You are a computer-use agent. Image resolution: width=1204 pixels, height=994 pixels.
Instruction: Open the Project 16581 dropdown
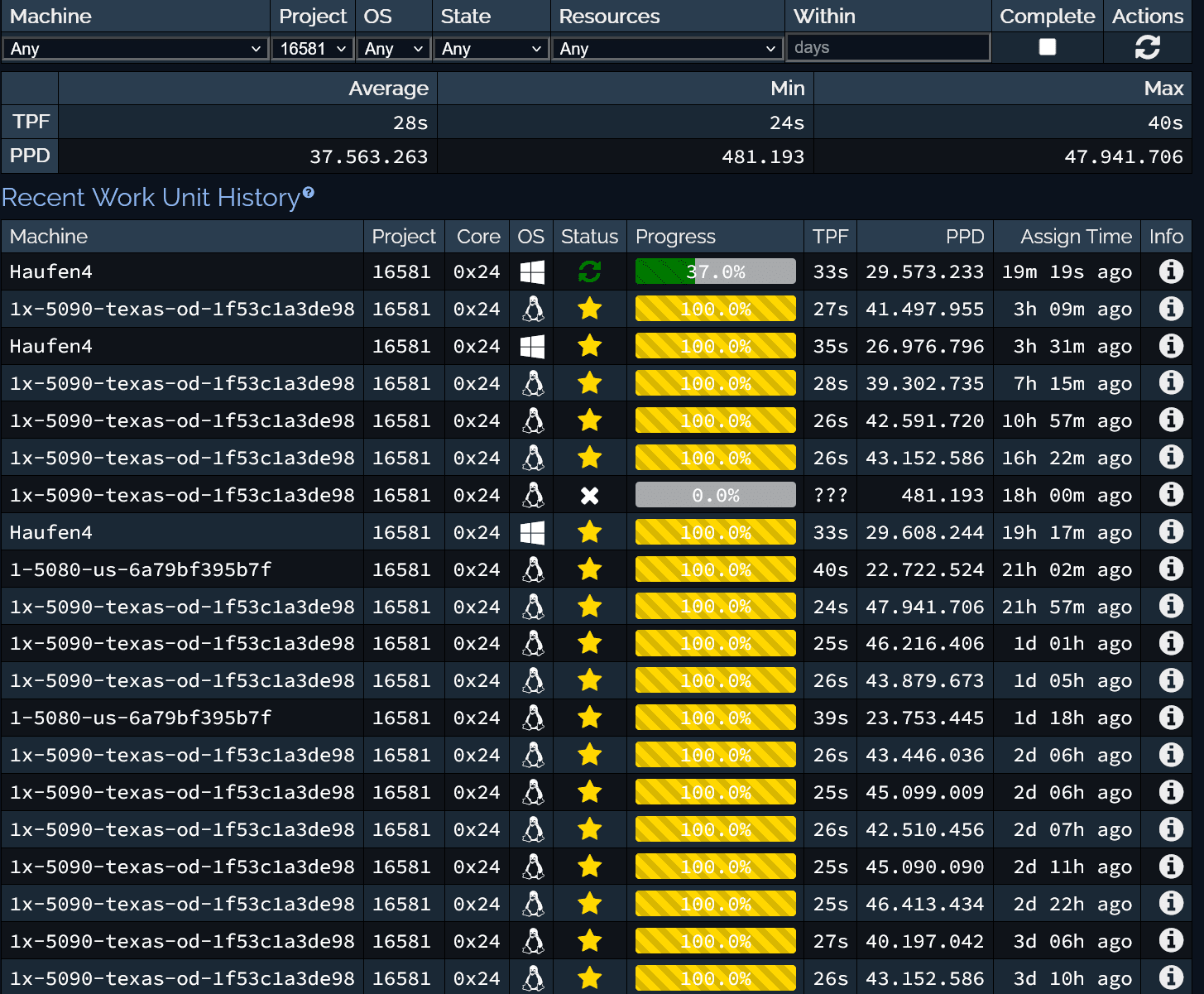(313, 49)
